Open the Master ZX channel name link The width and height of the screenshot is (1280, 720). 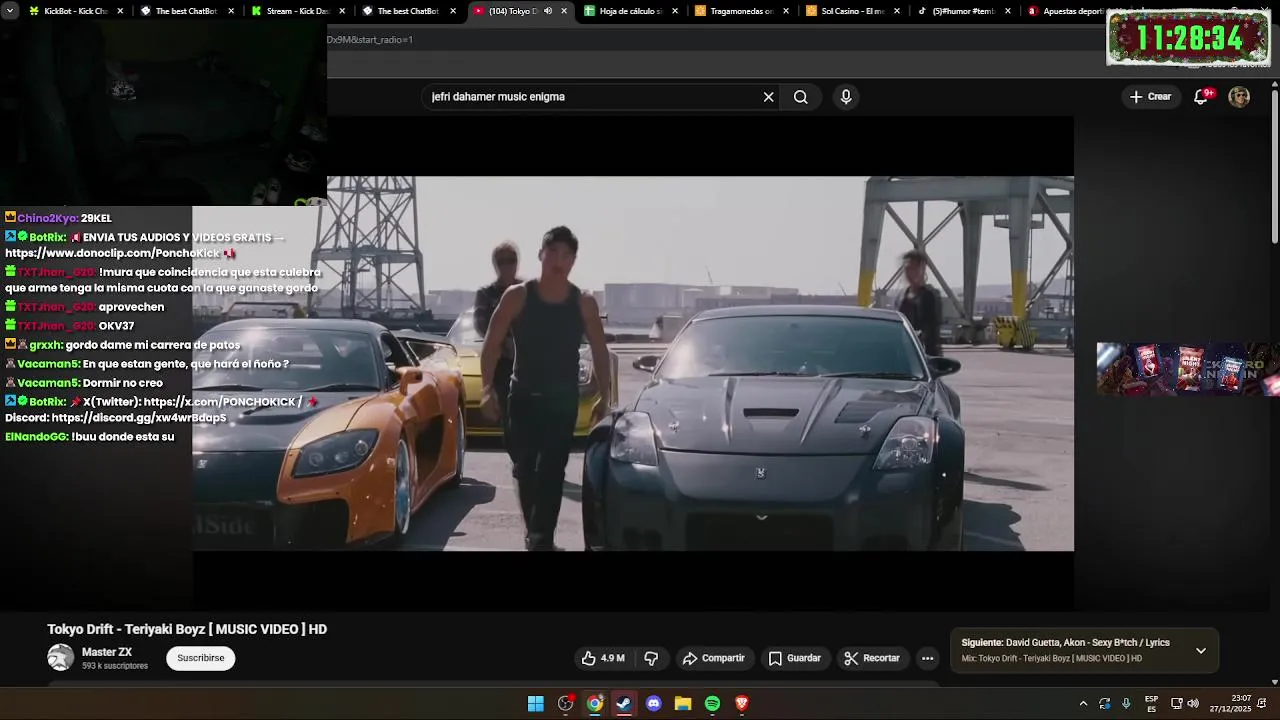[x=107, y=652]
